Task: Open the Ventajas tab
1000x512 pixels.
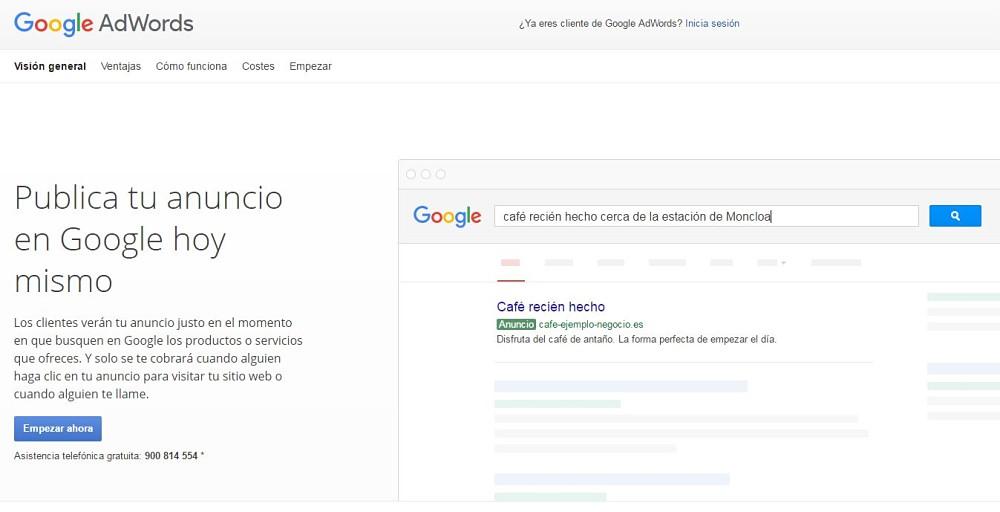Action: click(121, 66)
